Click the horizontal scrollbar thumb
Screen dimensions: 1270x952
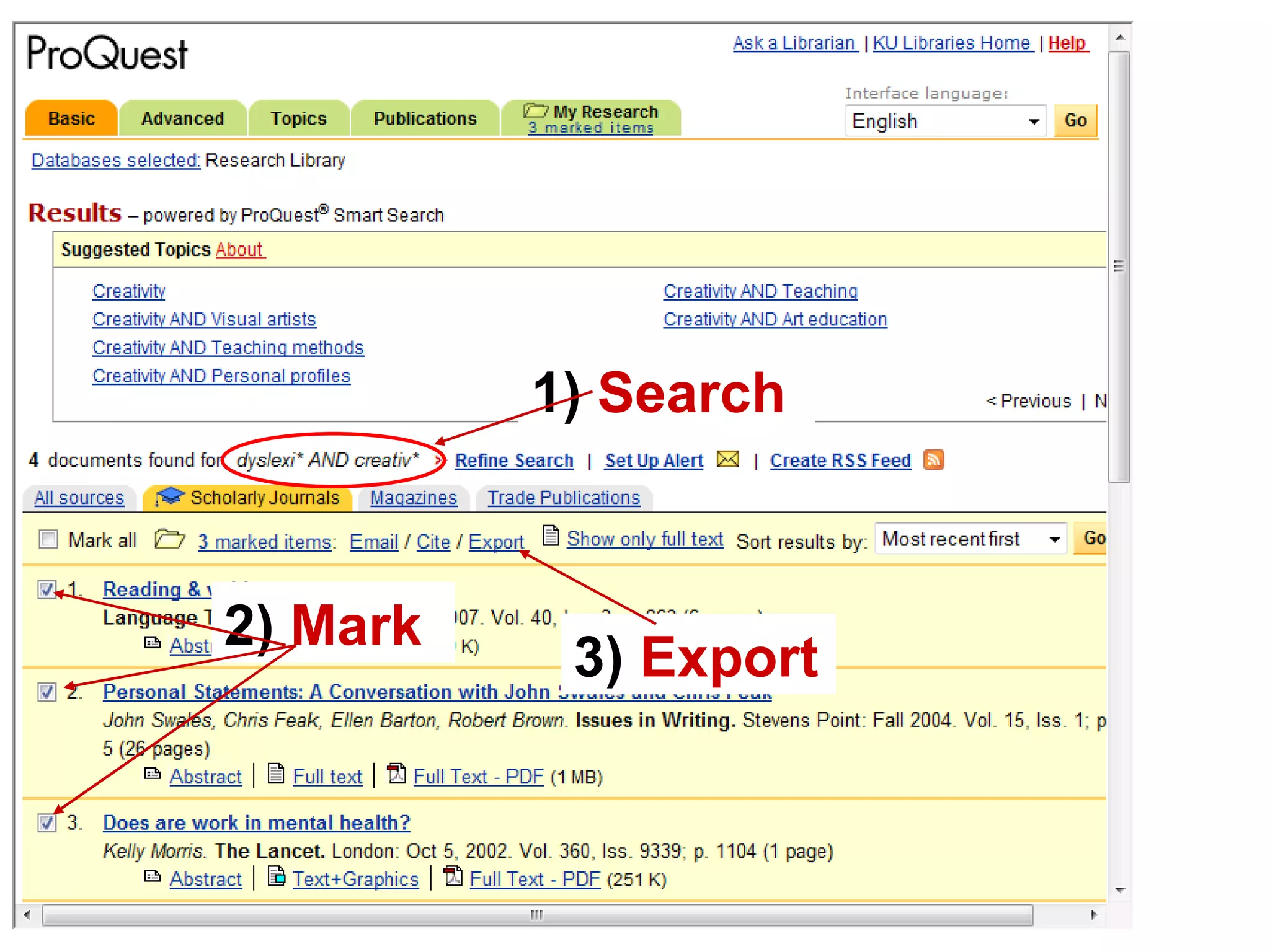click(x=537, y=915)
